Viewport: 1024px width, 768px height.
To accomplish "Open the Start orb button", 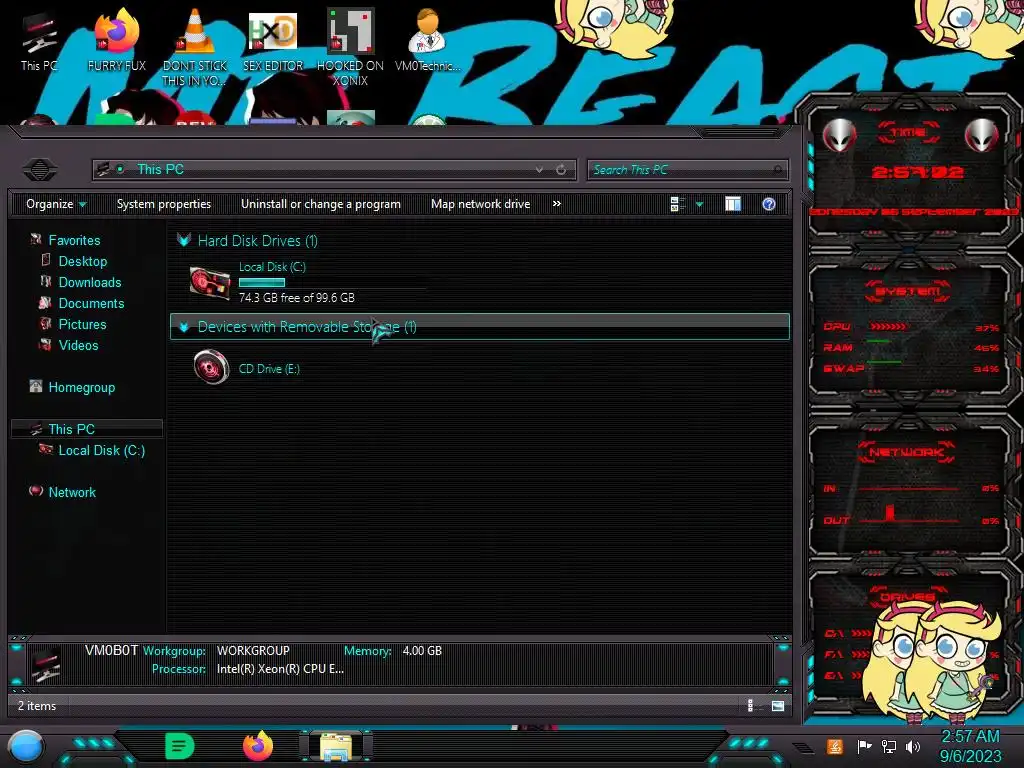I will pyautogui.click(x=26, y=748).
